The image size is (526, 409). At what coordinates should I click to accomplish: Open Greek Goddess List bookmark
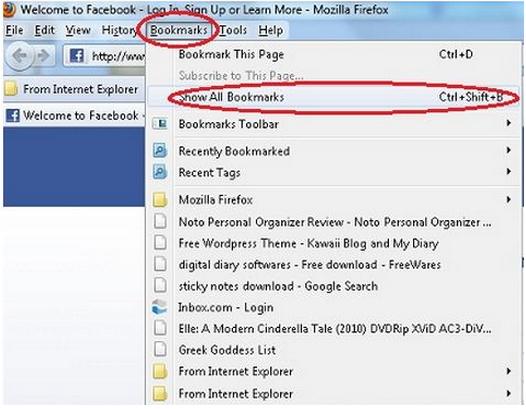(x=334, y=350)
